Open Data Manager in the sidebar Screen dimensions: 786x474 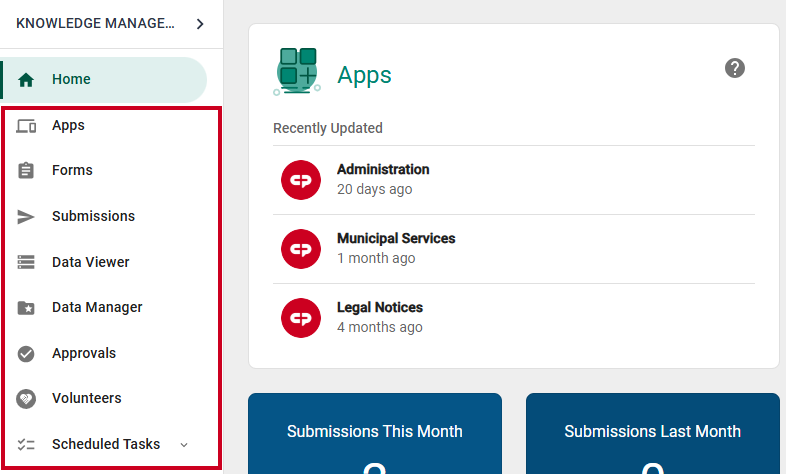[97, 308]
